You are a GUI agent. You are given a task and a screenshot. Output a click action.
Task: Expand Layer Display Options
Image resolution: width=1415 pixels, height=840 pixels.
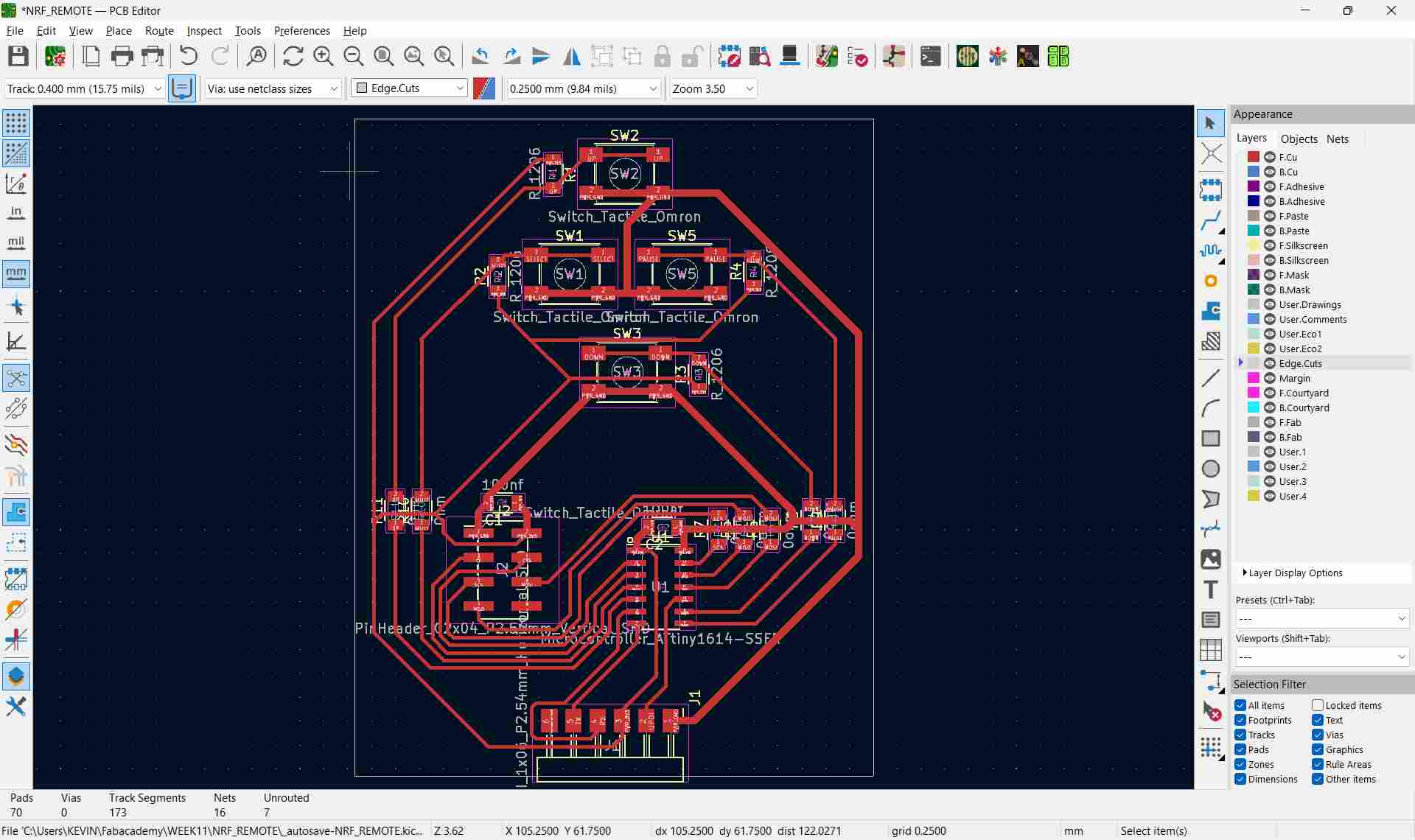tap(1295, 573)
